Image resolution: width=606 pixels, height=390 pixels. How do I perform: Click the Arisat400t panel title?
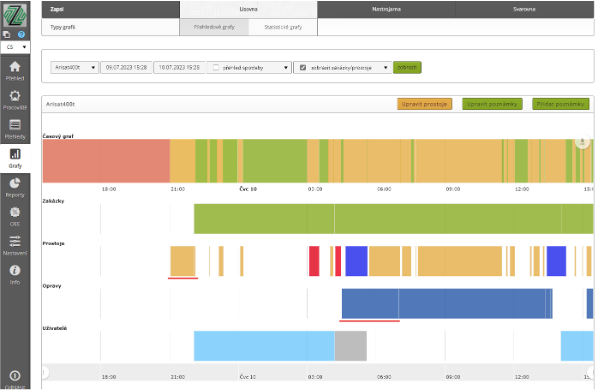[x=60, y=104]
